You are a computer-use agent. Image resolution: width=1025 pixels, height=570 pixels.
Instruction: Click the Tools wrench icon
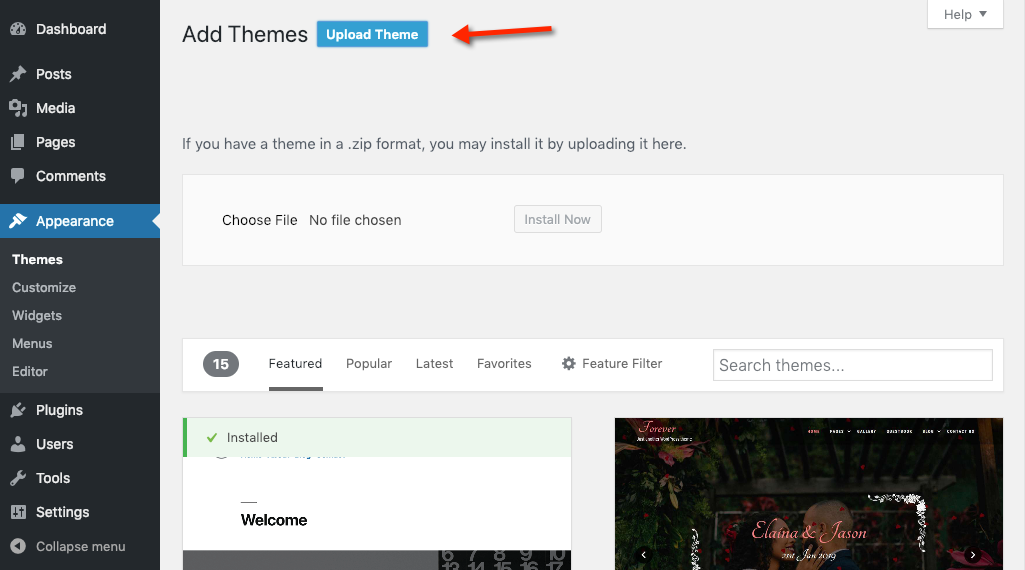18,478
